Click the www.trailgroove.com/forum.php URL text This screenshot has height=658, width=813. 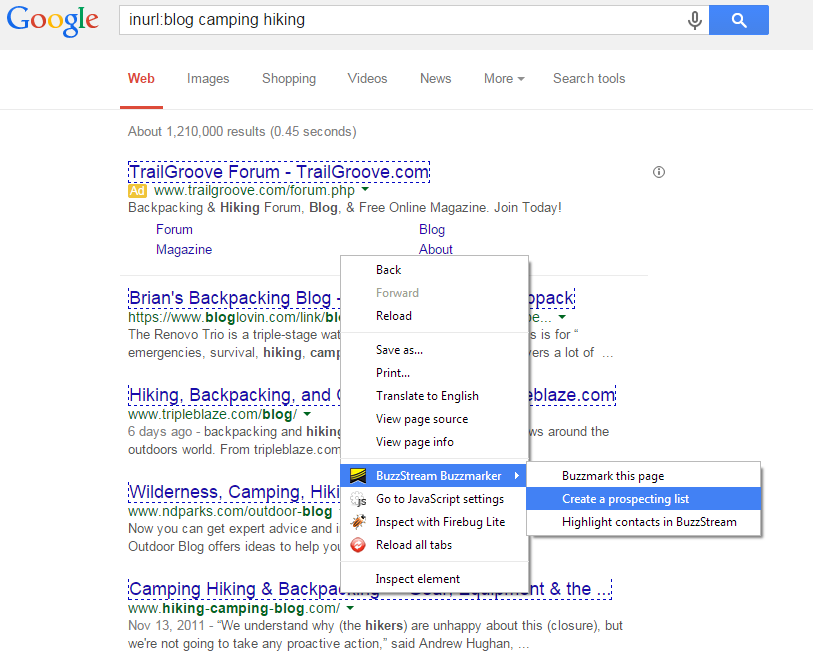(255, 191)
